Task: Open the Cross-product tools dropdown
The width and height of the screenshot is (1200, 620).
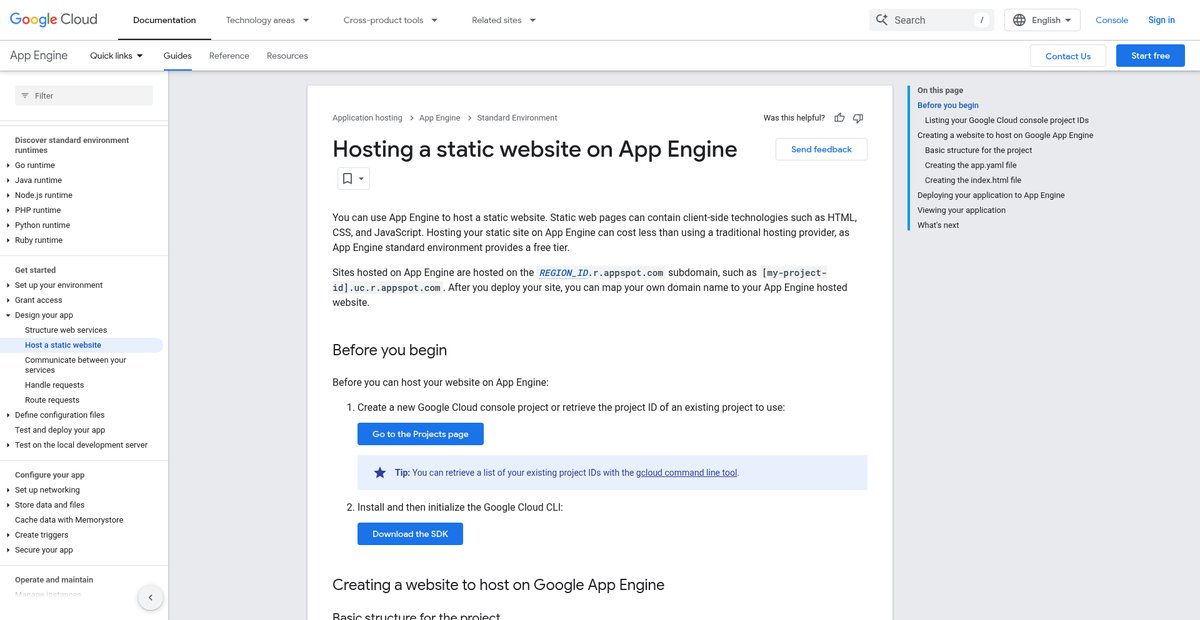Action: pos(390,20)
